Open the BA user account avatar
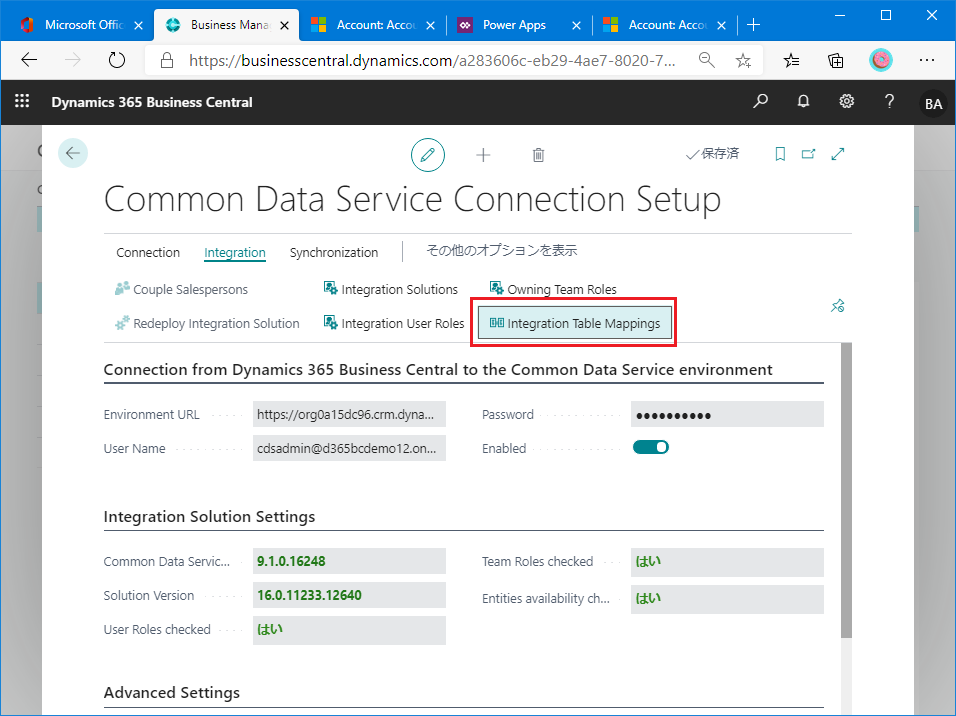Screen dimensions: 956x716 (x=933, y=104)
